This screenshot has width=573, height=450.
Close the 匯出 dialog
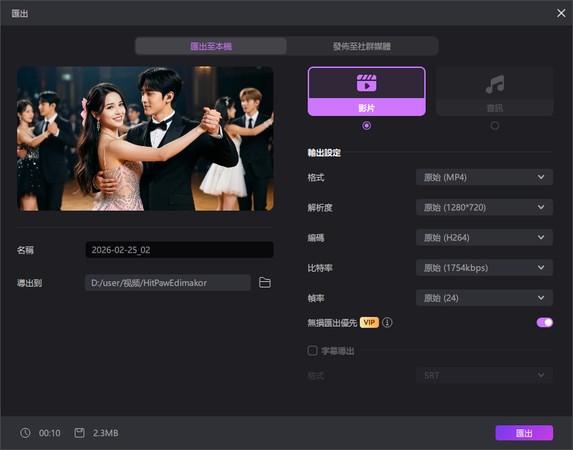tap(561, 13)
